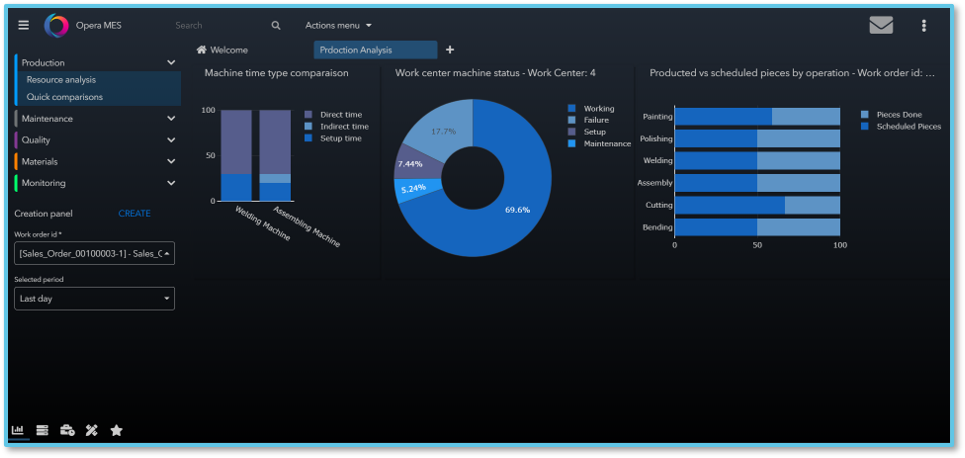Click the CREATE button in Creation panel
Viewport: 965px width, 458px height.
(134, 214)
